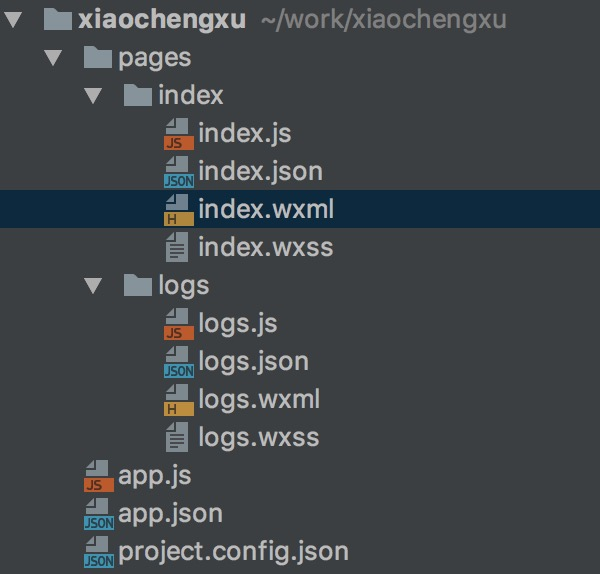Collapse the logs folder disclosure triangle
The image size is (600, 574).
point(93,286)
